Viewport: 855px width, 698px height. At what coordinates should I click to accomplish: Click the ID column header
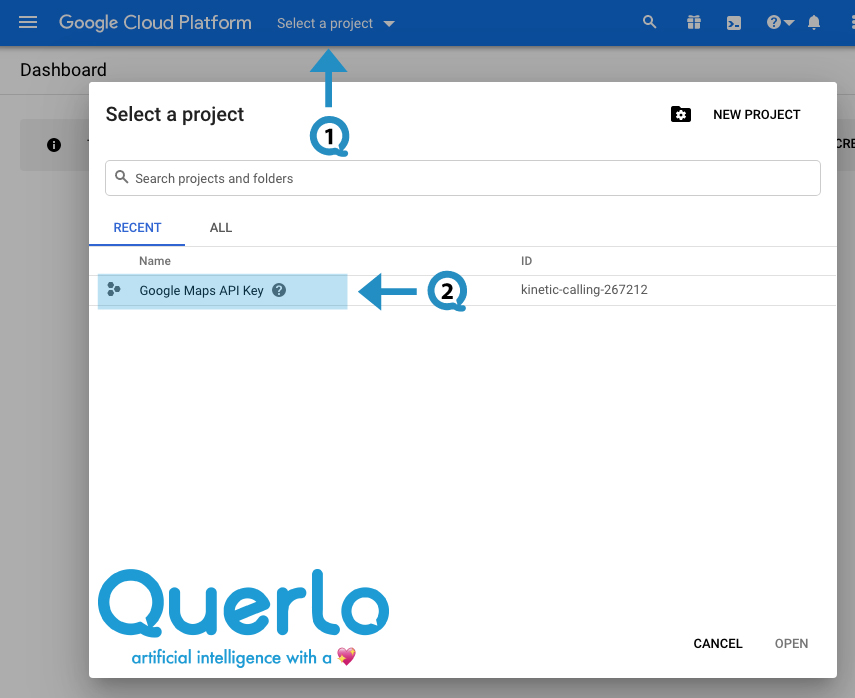(526, 261)
